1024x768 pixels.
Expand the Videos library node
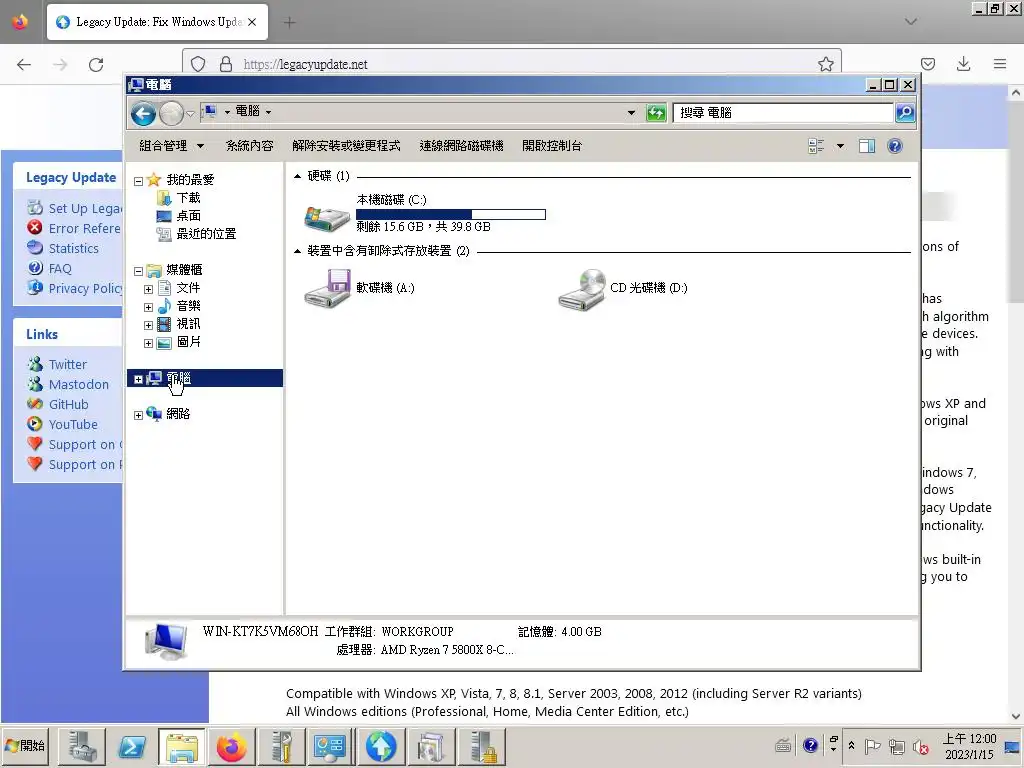pos(148,325)
